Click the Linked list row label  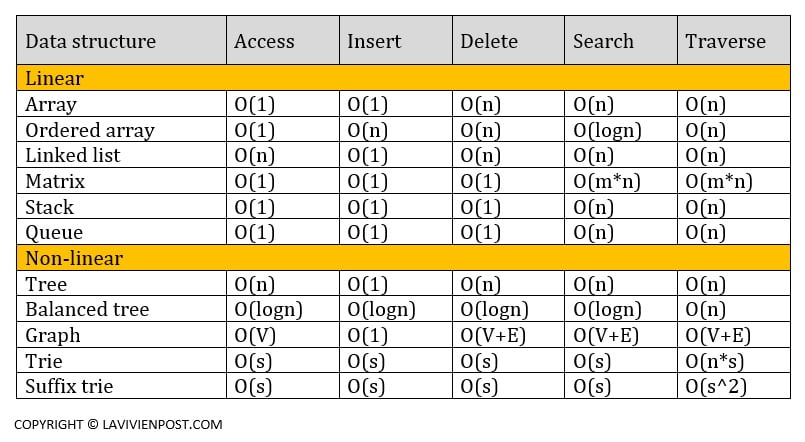(x=72, y=155)
